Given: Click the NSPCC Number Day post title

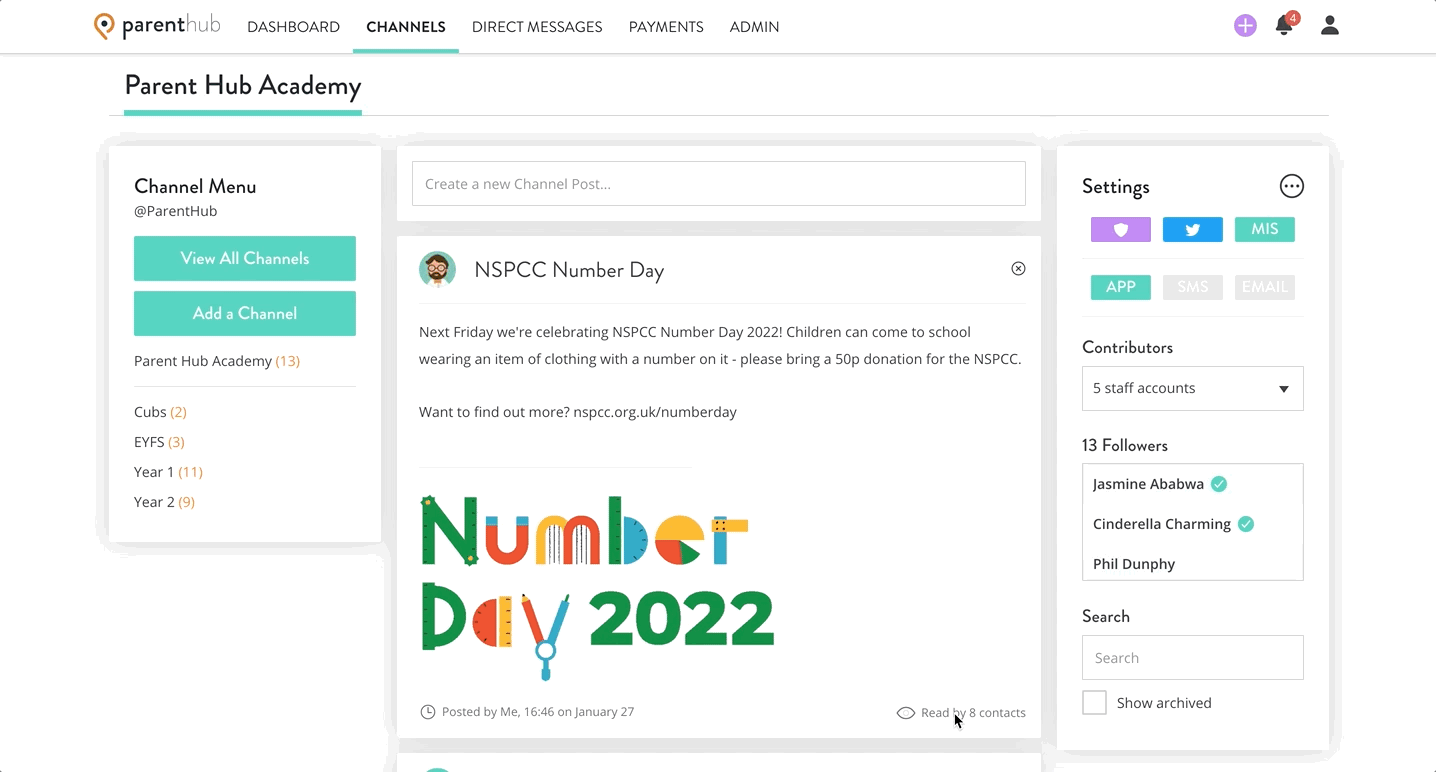Looking at the screenshot, I should [569, 270].
